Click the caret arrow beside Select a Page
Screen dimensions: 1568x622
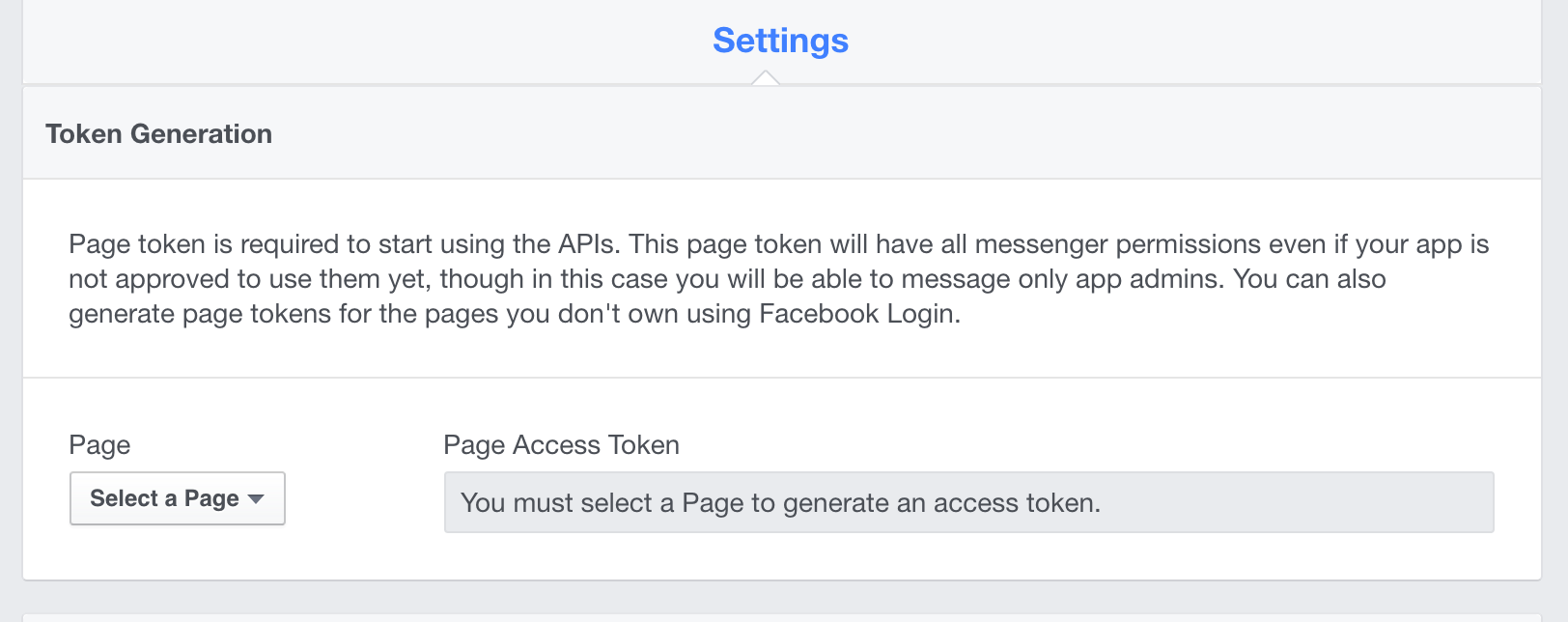click(x=256, y=499)
